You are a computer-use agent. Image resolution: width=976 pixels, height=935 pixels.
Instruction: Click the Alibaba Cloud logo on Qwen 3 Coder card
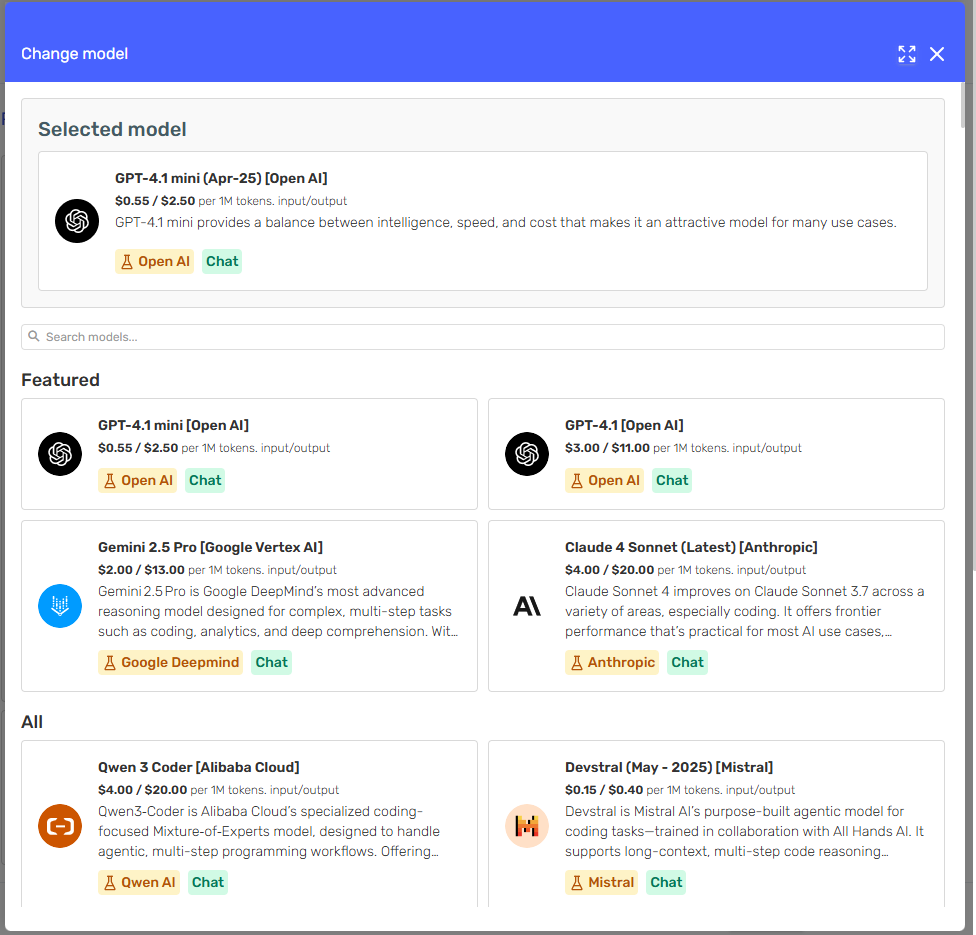[60, 826]
